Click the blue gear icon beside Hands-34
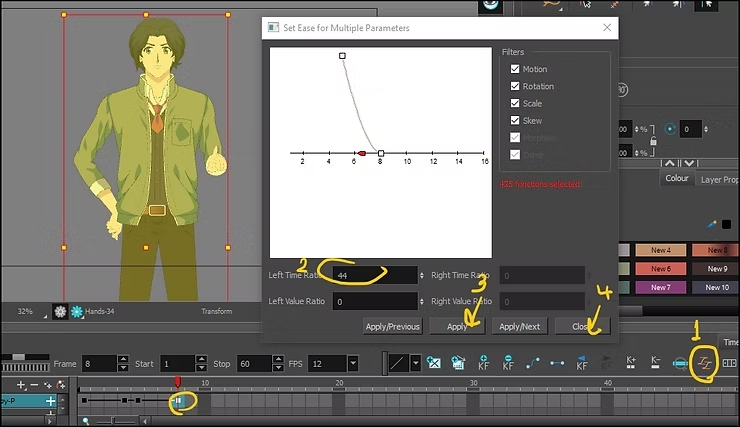The height and width of the screenshot is (427, 740). (x=76, y=311)
